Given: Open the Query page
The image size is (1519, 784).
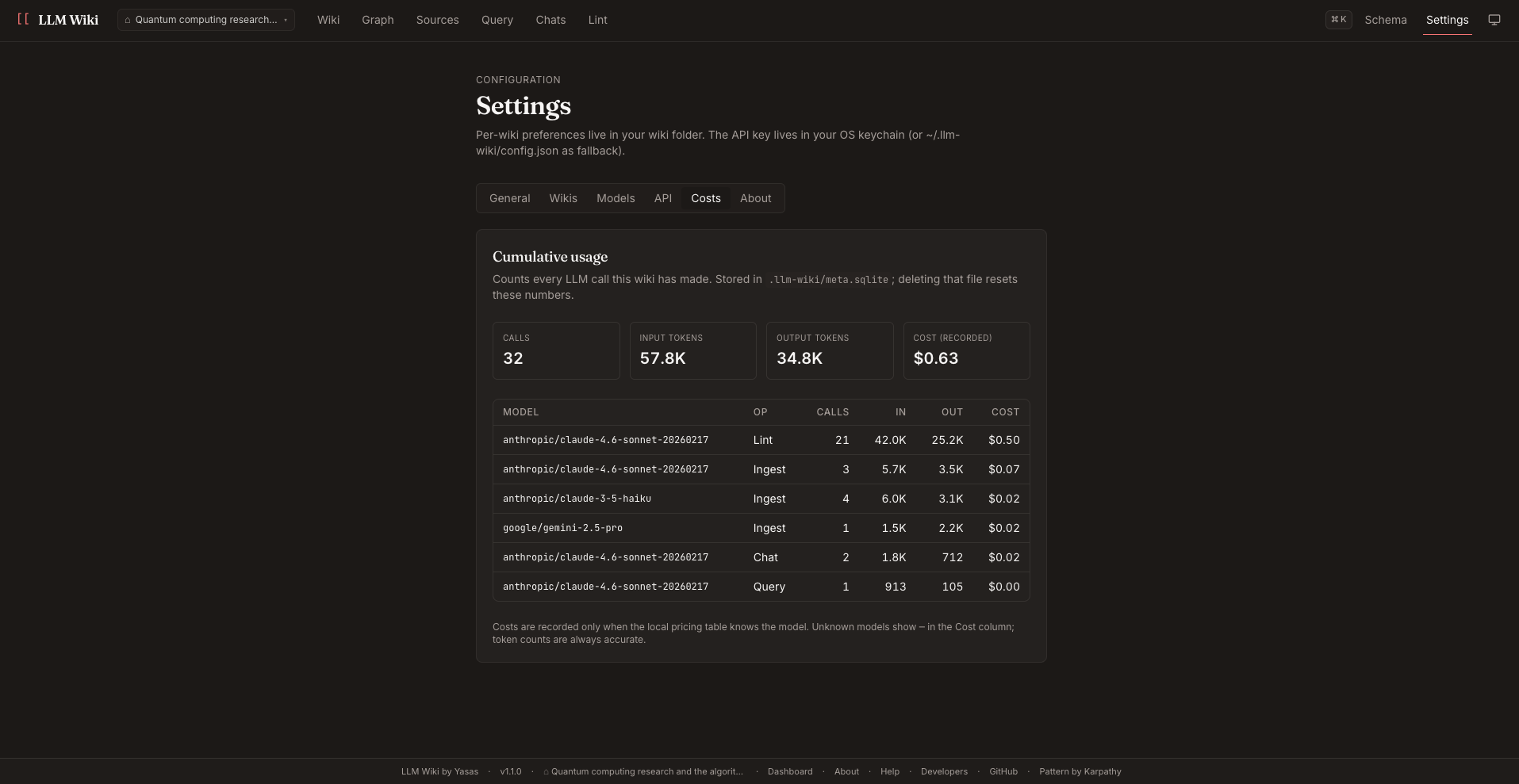Looking at the screenshot, I should 497,20.
